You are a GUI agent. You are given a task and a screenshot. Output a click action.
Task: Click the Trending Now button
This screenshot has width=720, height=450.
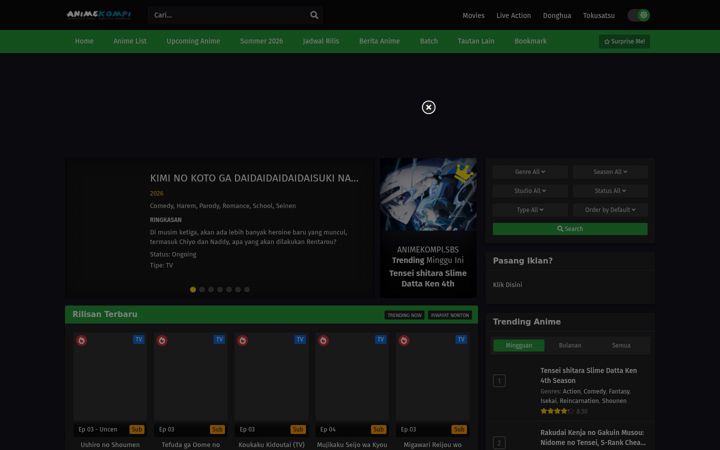[x=404, y=315]
